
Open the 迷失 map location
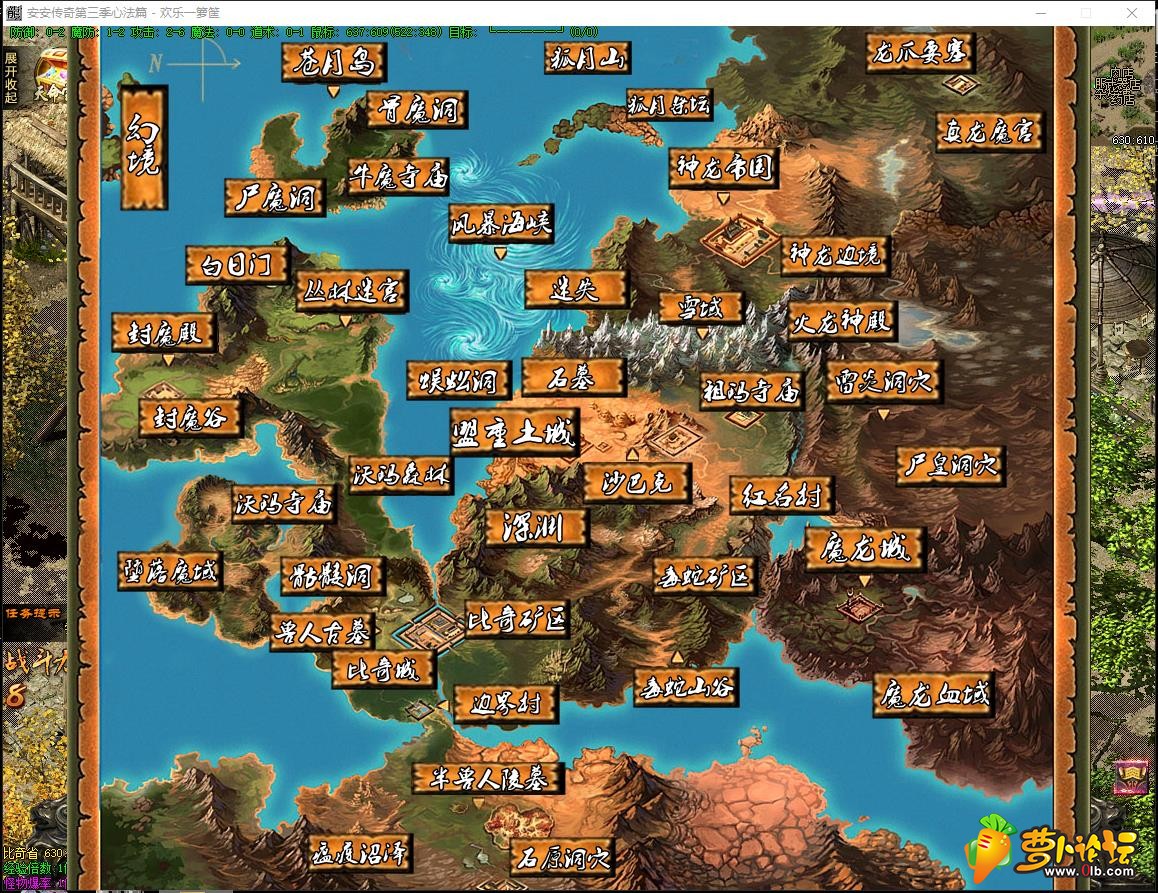(x=576, y=289)
